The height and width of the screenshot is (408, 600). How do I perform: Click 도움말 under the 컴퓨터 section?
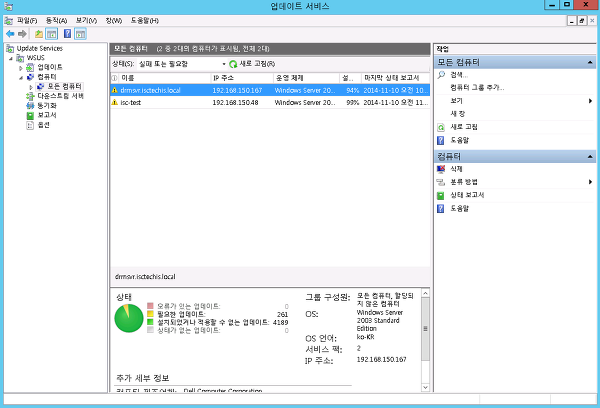tap(460, 208)
